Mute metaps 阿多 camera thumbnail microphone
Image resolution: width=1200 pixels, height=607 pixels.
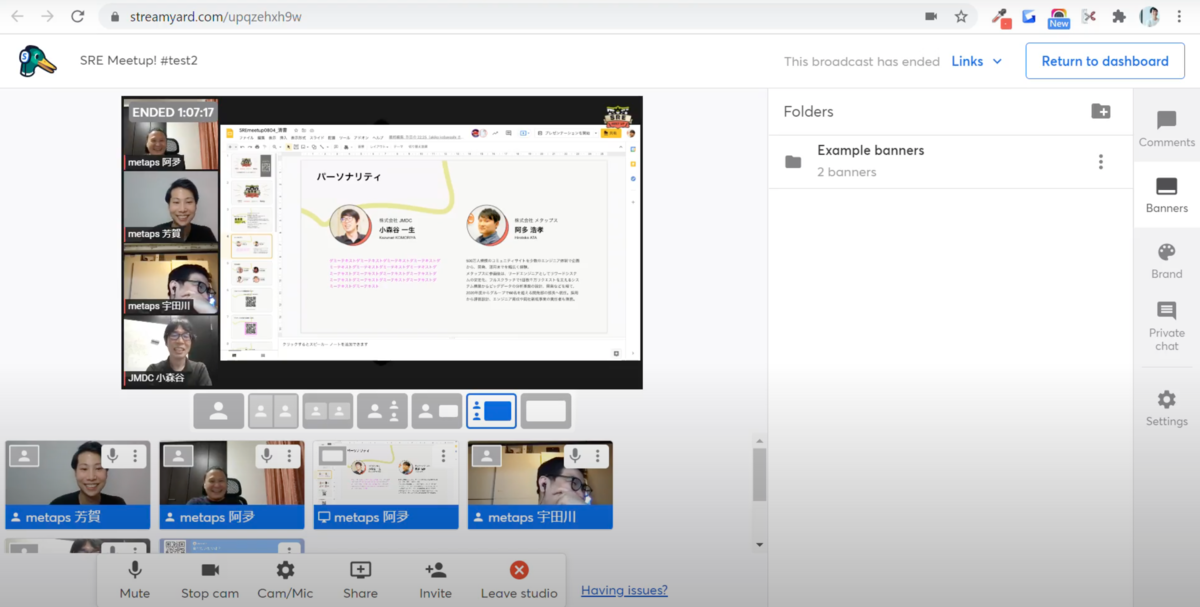coord(267,456)
